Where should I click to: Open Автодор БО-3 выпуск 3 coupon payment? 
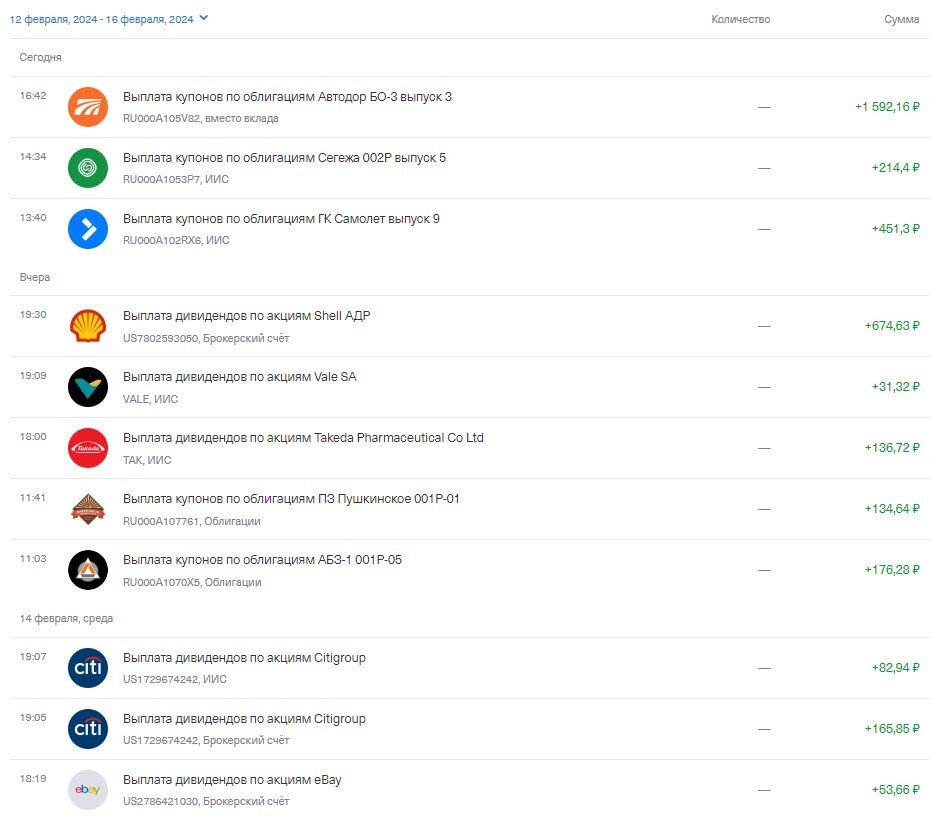coord(470,107)
